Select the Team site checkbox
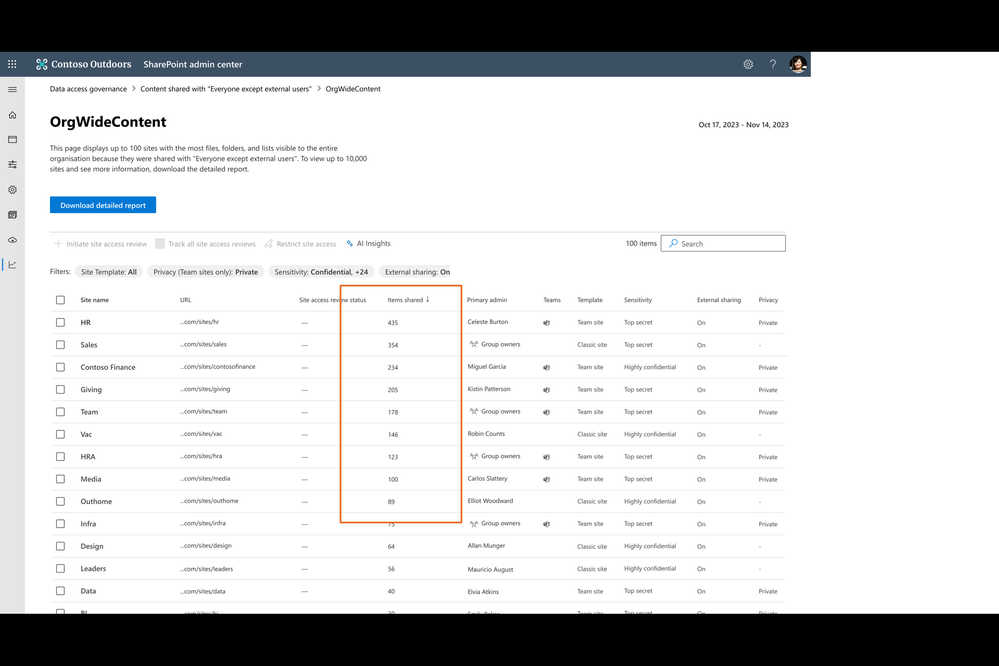Image resolution: width=999 pixels, height=666 pixels. pyautogui.click(x=61, y=412)
